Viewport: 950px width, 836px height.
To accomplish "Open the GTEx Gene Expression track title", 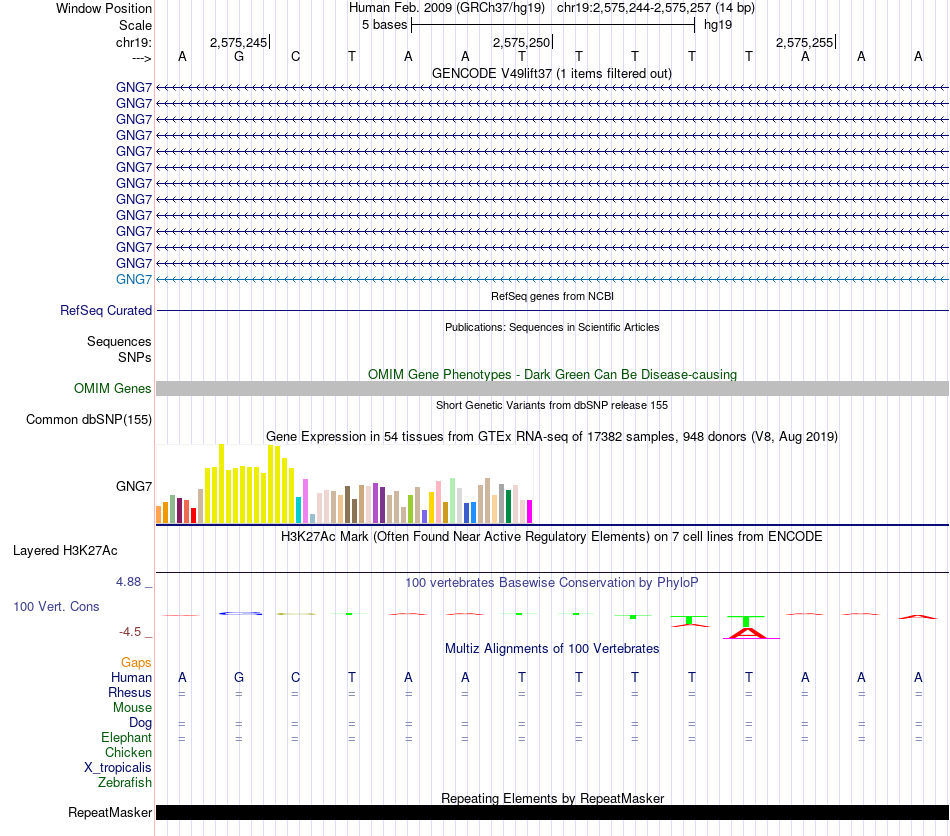I will tap(552, 436).
